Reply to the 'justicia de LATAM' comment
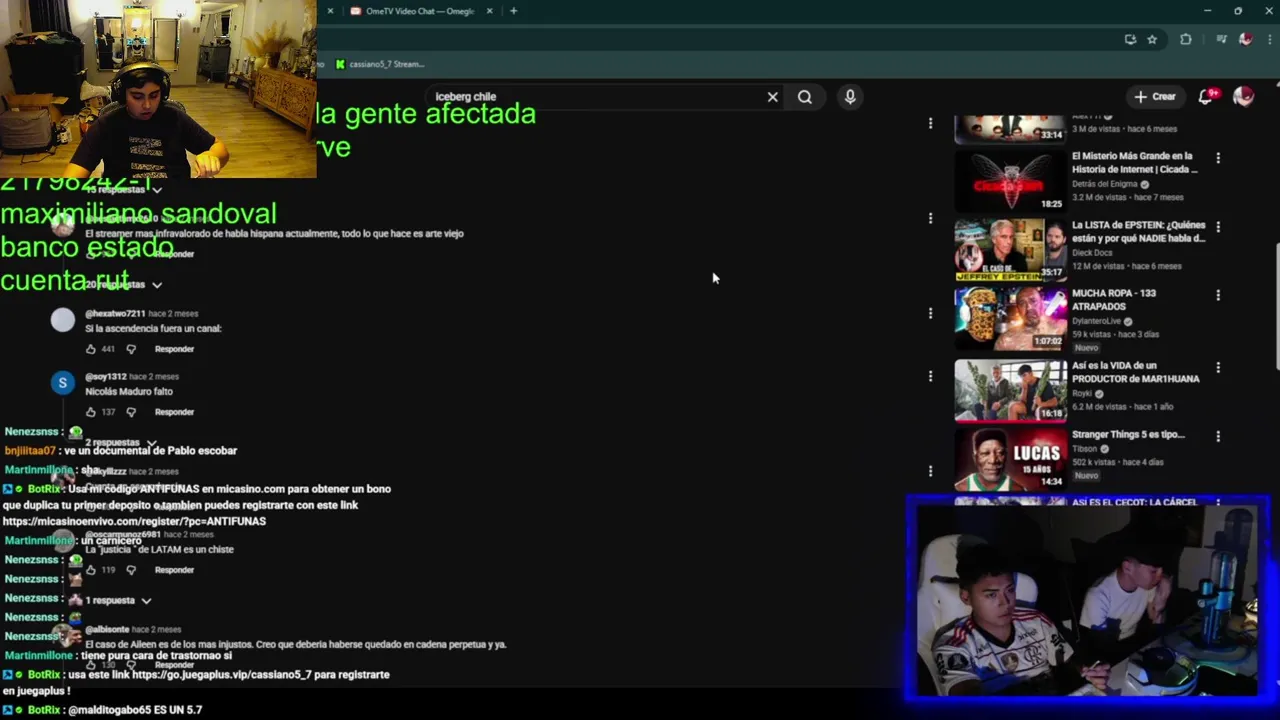This screenshot has height=720, width=1280. tap(174, 570)
